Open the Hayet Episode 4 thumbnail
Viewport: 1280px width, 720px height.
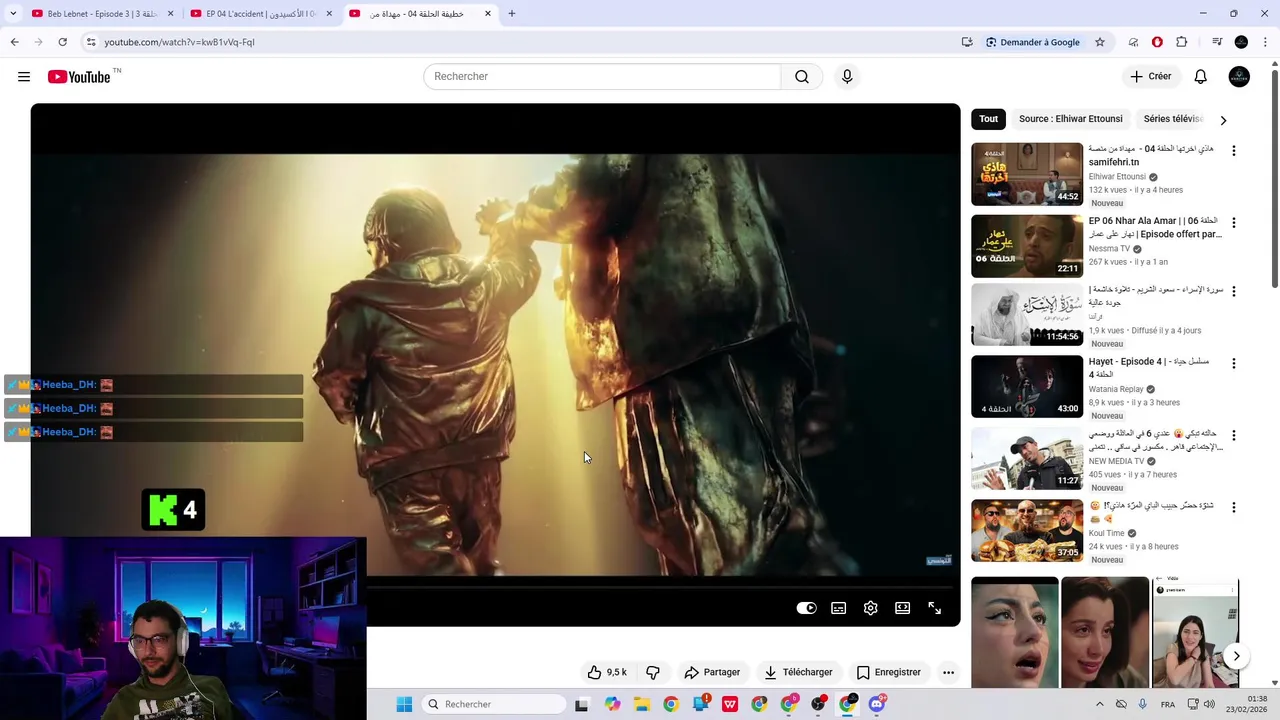(x=1027, y=386)
